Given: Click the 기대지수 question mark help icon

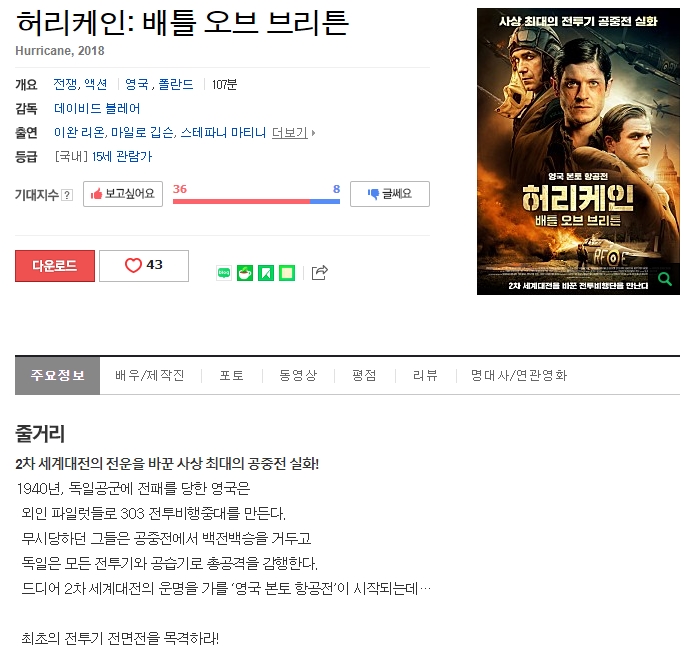Looking at the screenshot, I should click(67, 195).
